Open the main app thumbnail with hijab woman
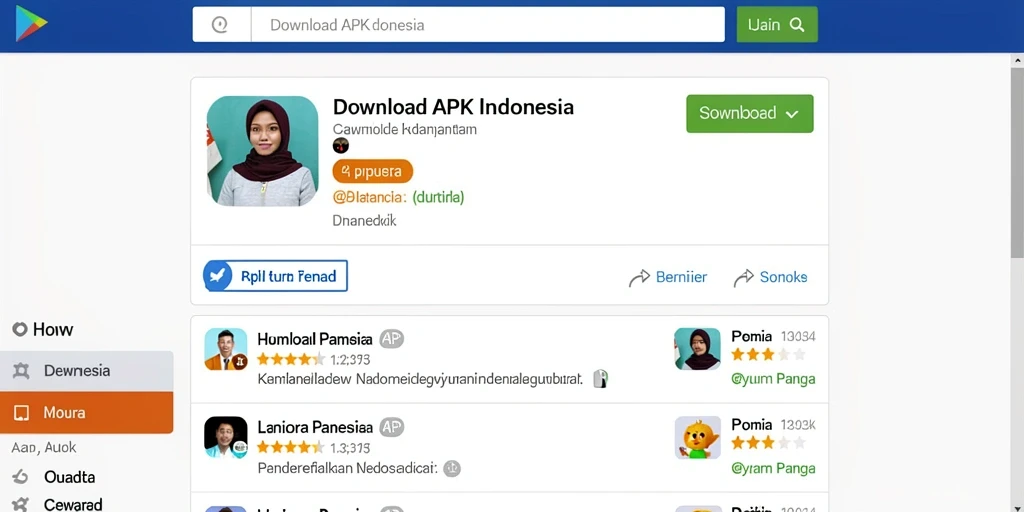 point(263,151)
